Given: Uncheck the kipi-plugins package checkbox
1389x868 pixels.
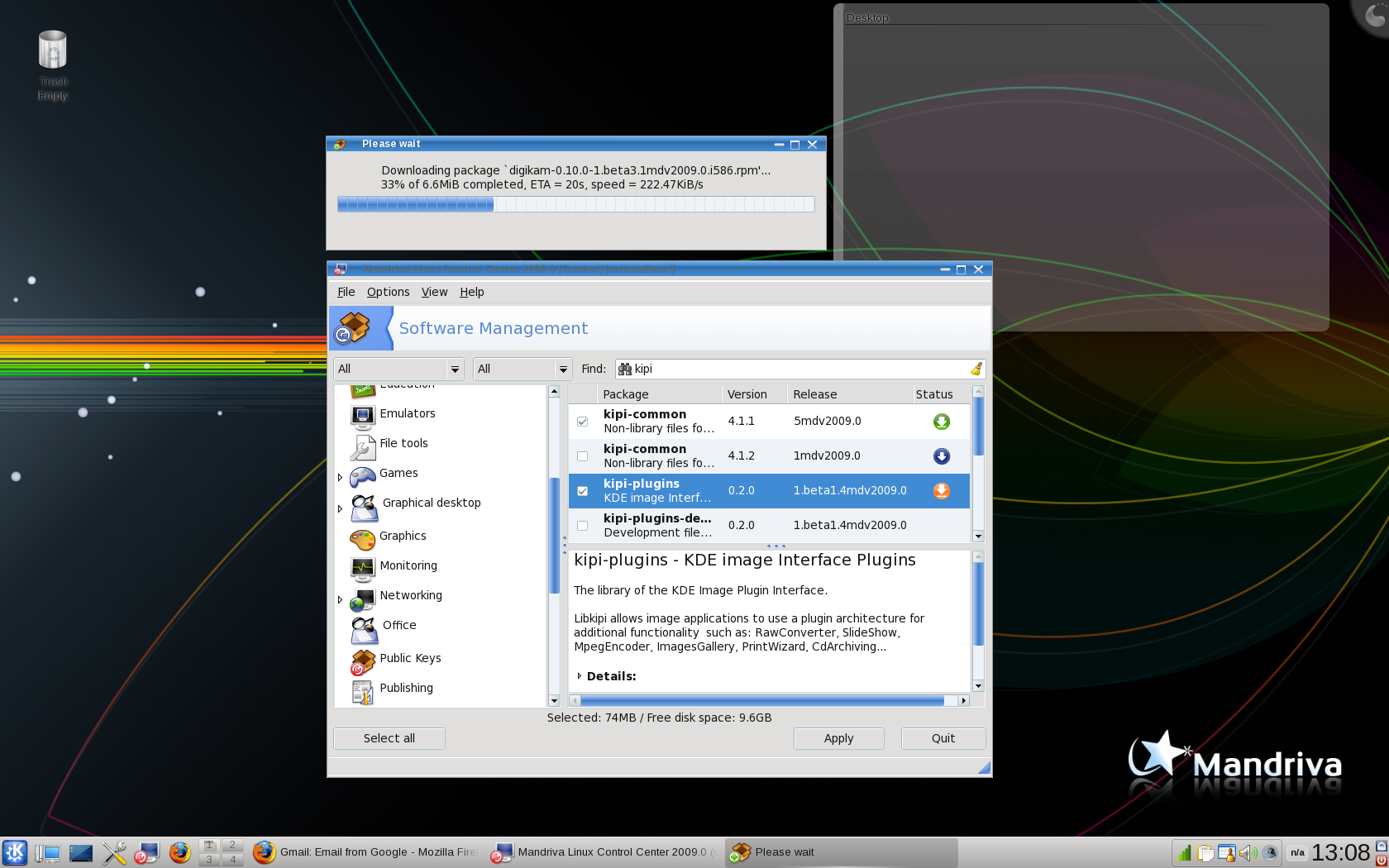Looking at the screenshot, I should click(x=583, y=491).
